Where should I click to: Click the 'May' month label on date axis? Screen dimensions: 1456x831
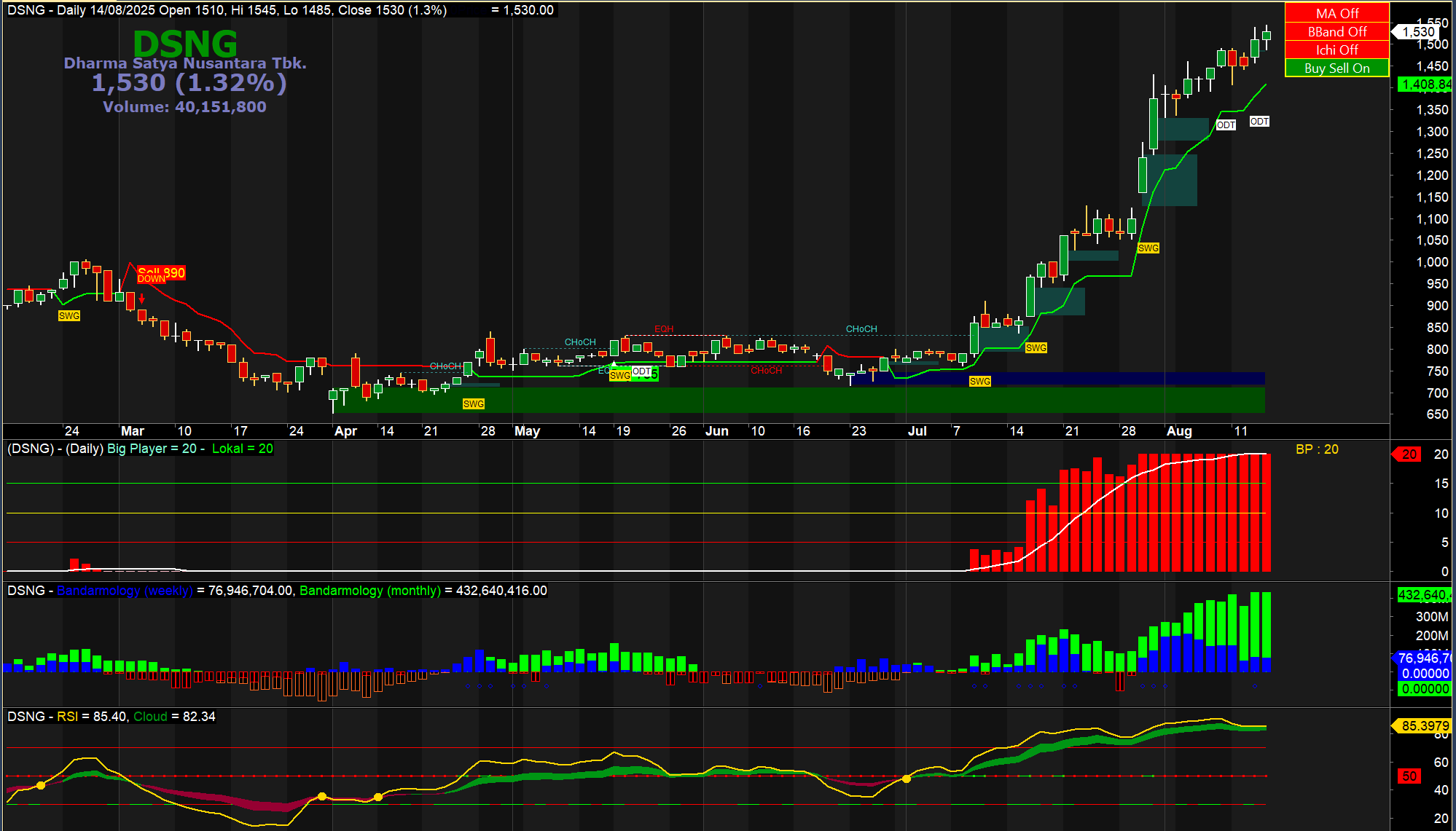527,431
